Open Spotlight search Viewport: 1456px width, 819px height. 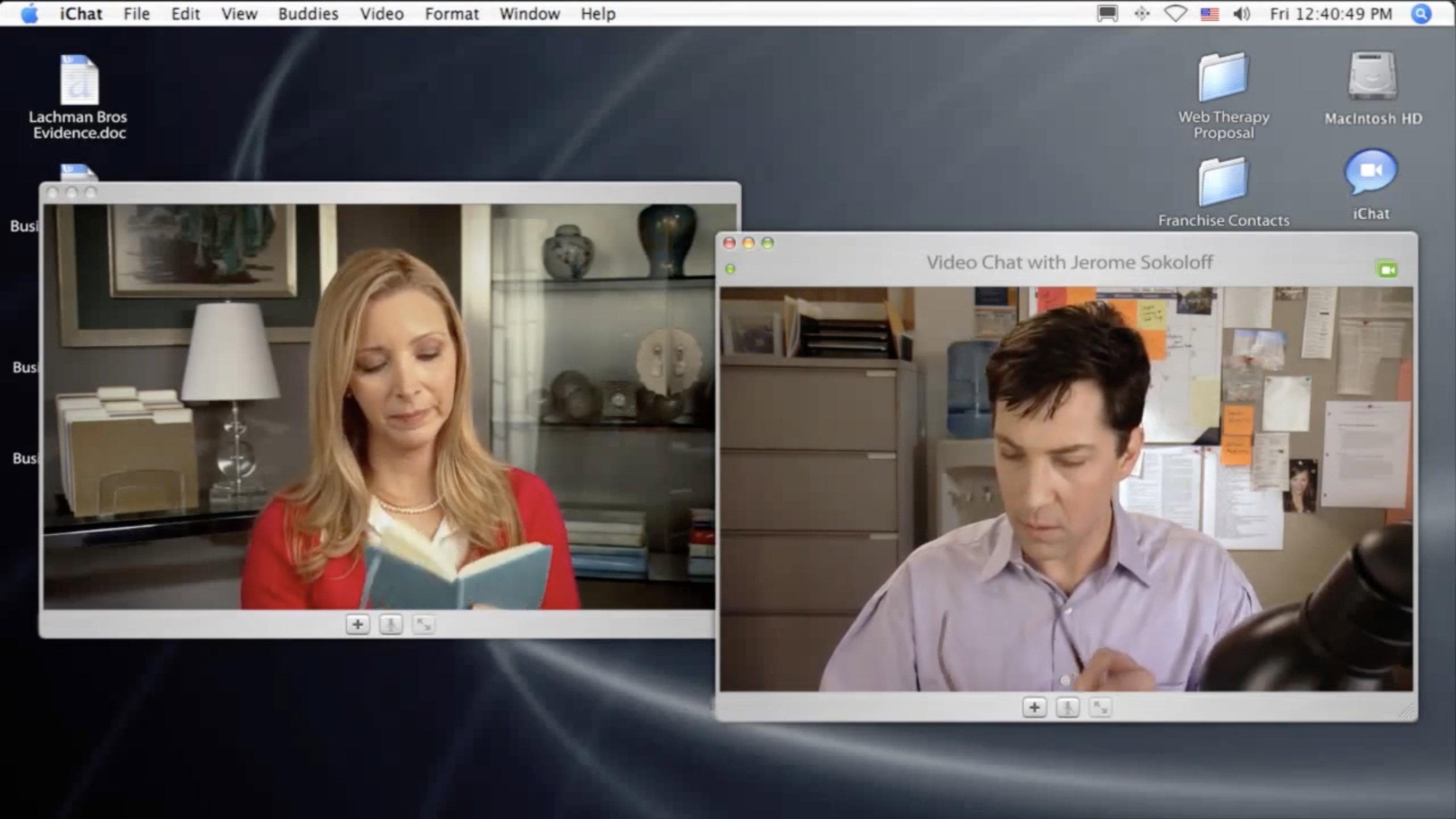[1421, 13]
